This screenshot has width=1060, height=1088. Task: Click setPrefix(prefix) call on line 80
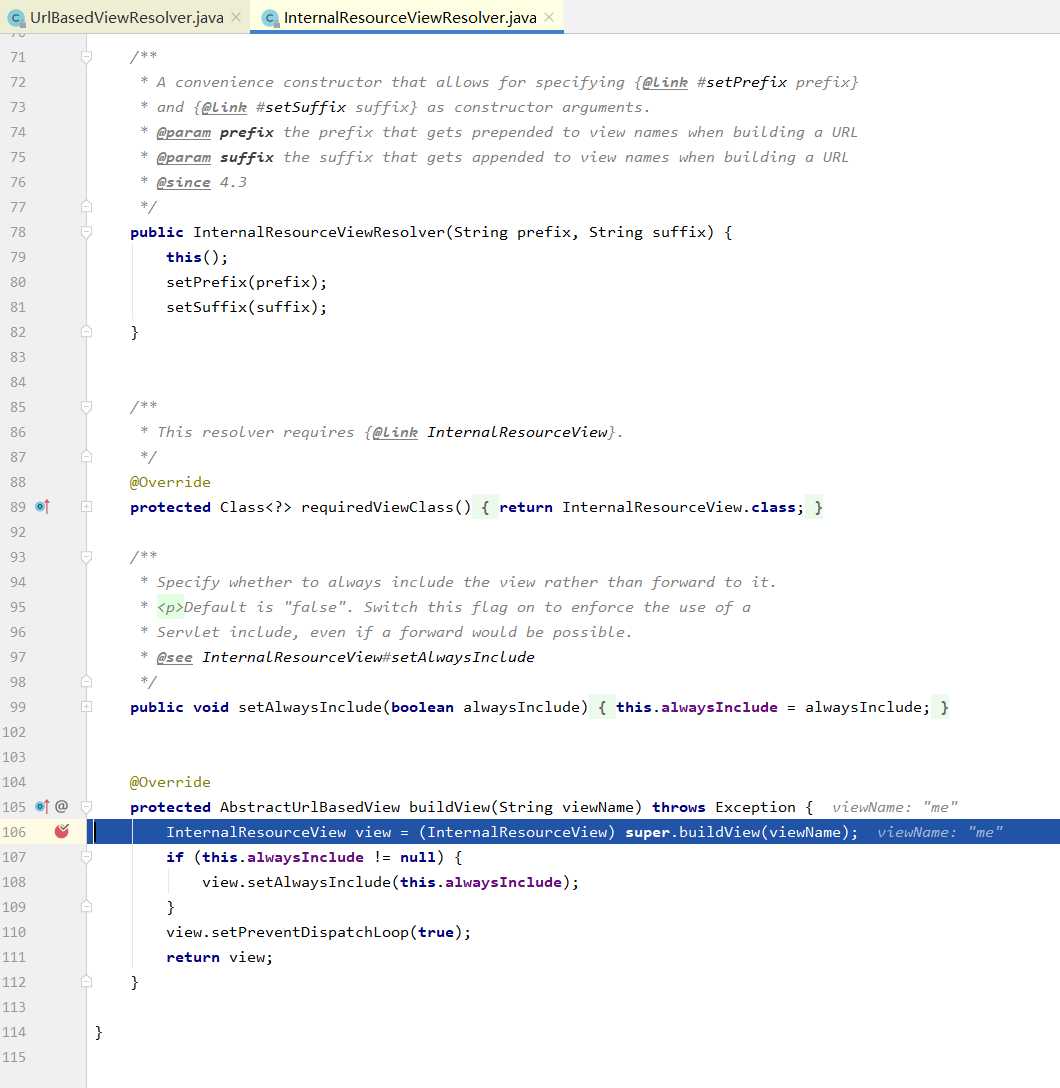(x=246, y=282)
